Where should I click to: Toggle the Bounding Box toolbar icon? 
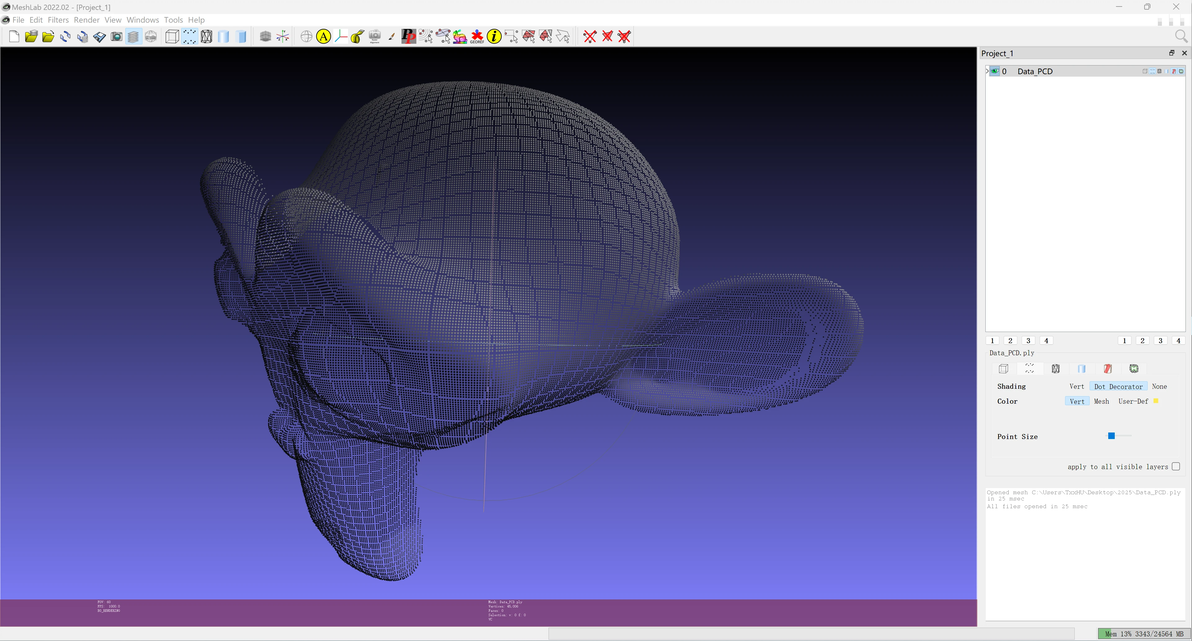172,37
